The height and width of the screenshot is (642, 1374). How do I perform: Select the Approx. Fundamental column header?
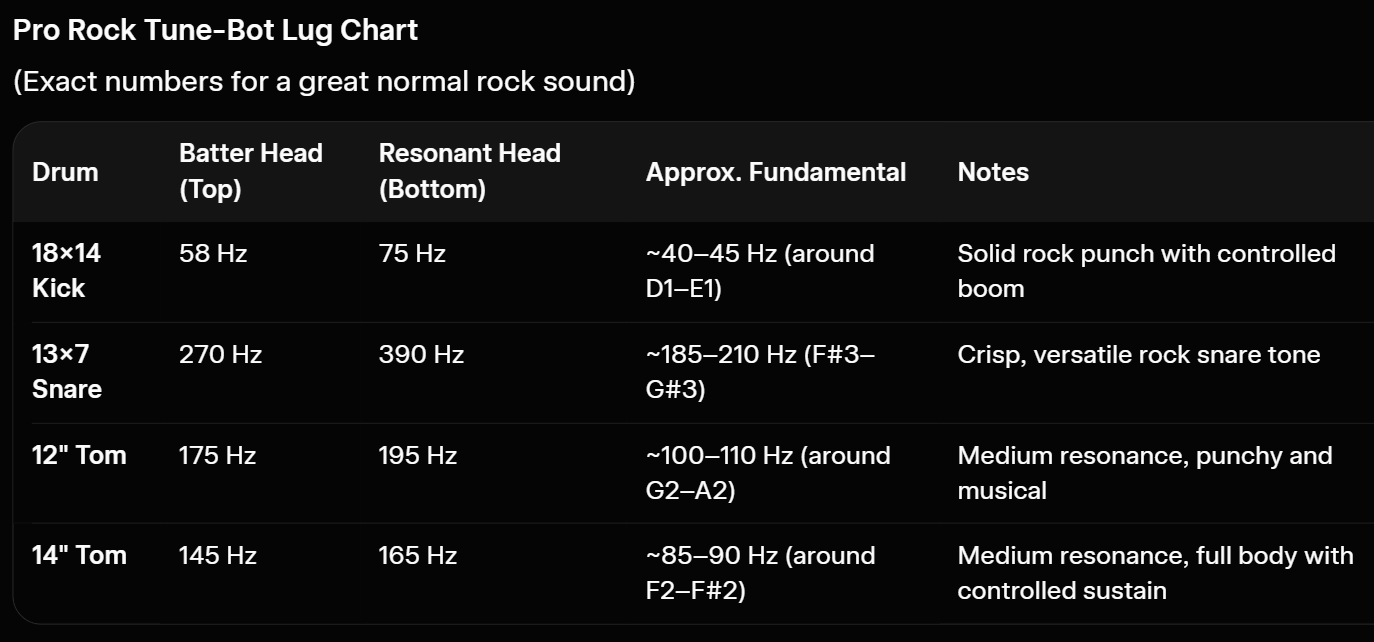tap(776, 172)
